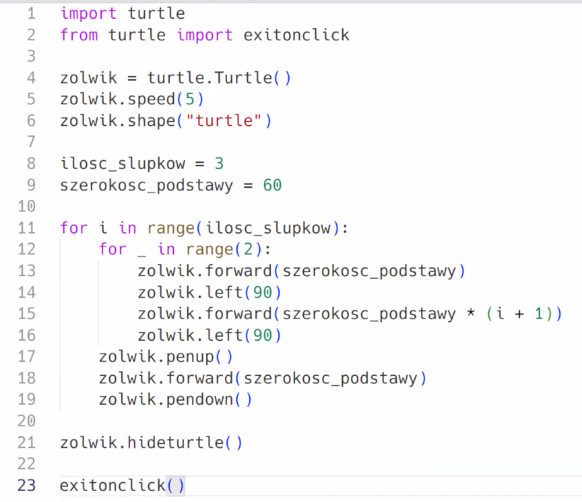This screenshot has height=502, width=582.
Task: Click the variable ilosc_slupkow on line 8
Action: coord(122,164)
